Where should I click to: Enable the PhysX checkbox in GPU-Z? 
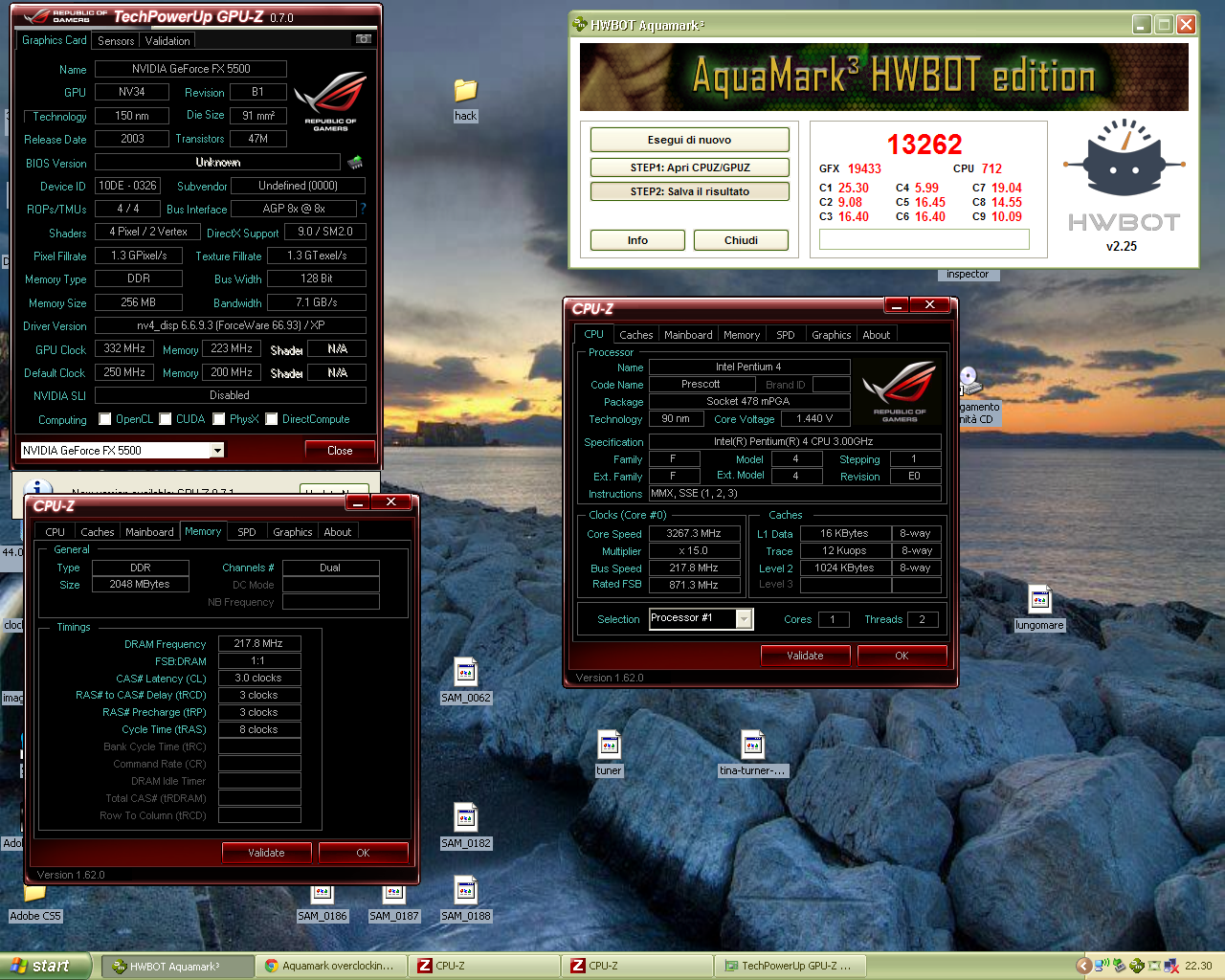[x=219, y=419]
